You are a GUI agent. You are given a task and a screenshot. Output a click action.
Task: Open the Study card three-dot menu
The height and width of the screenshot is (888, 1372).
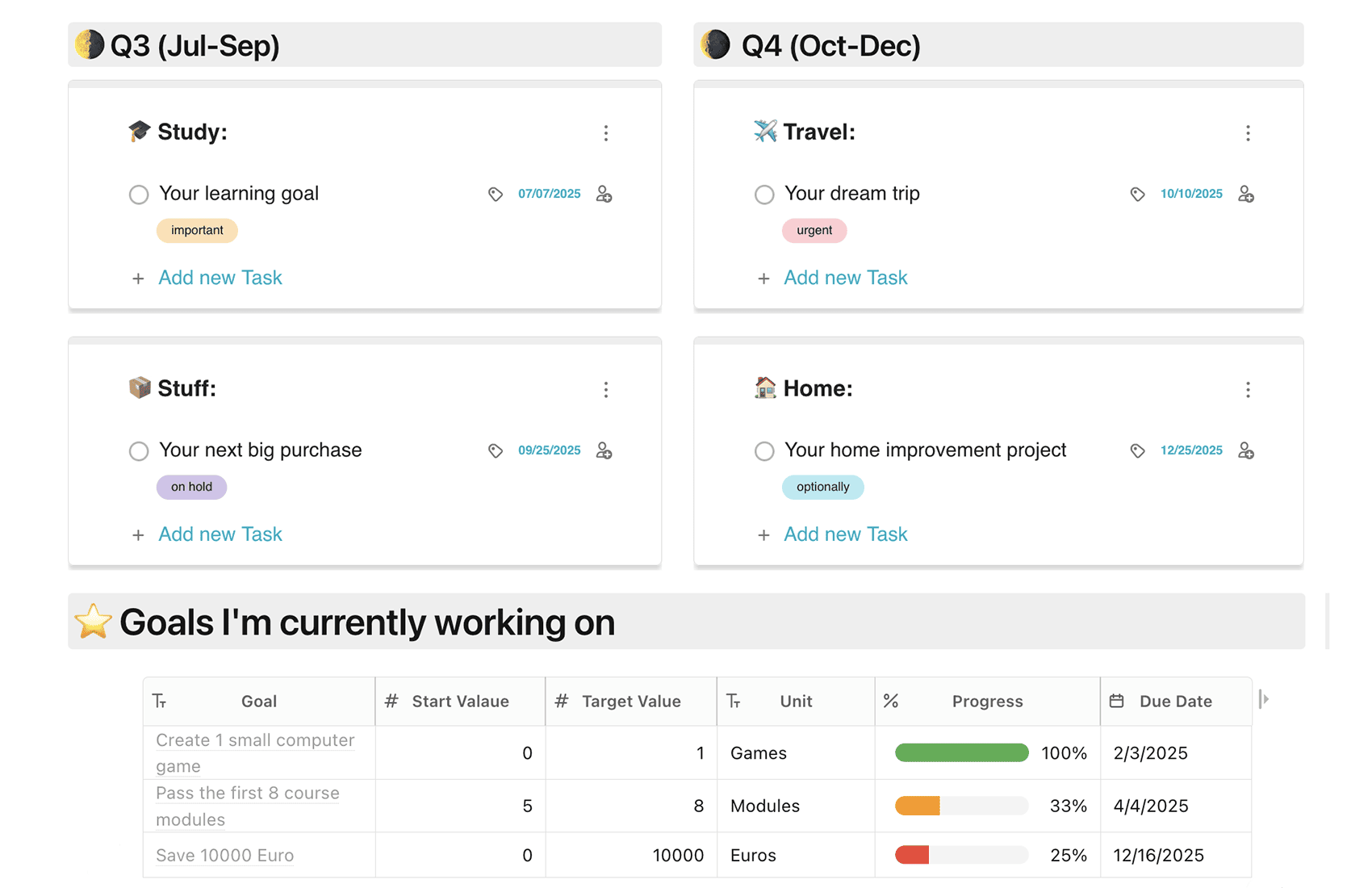pyautogui.click(x=606, y=133)
